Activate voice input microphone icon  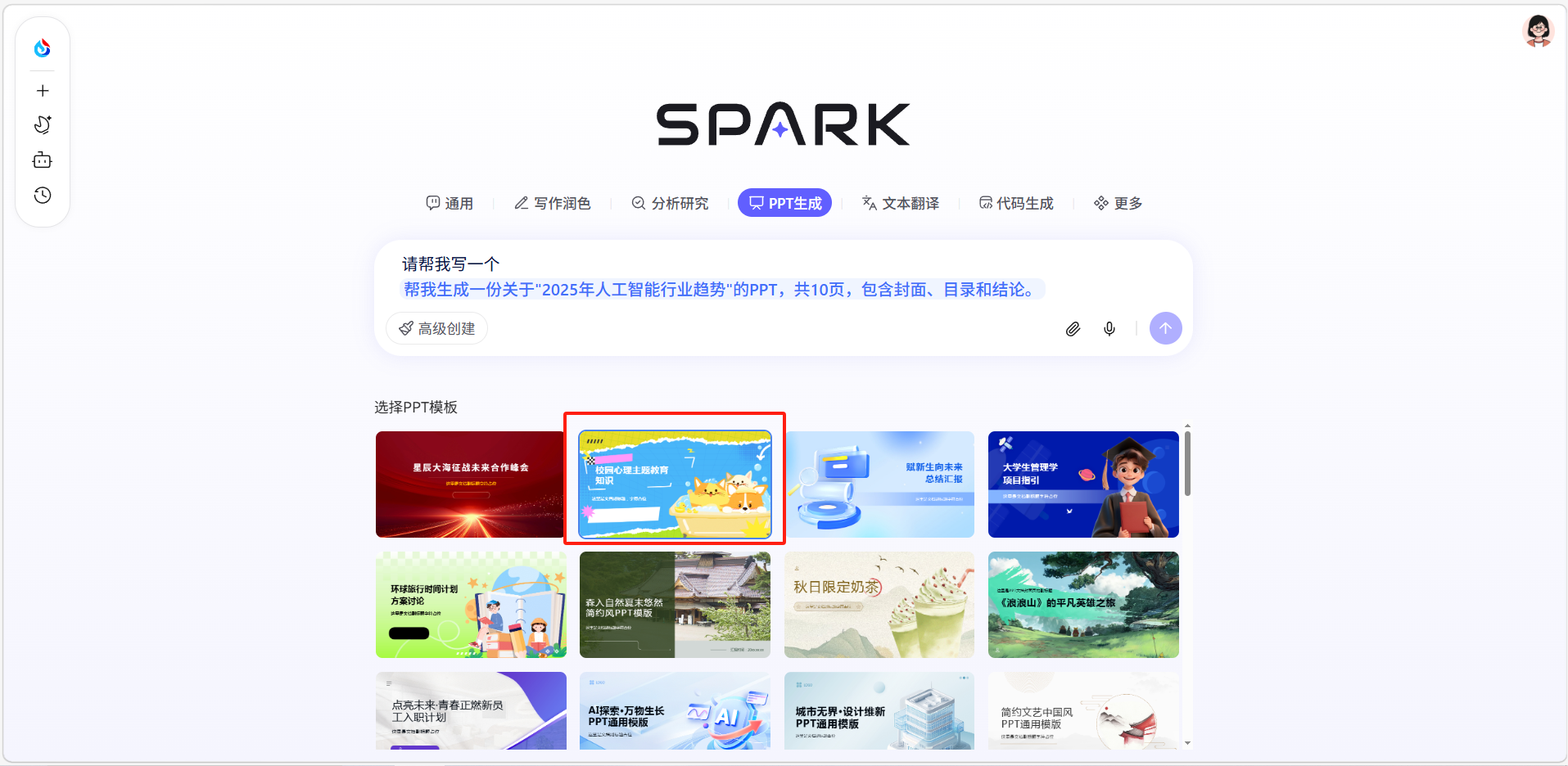tap(1109, 329)
